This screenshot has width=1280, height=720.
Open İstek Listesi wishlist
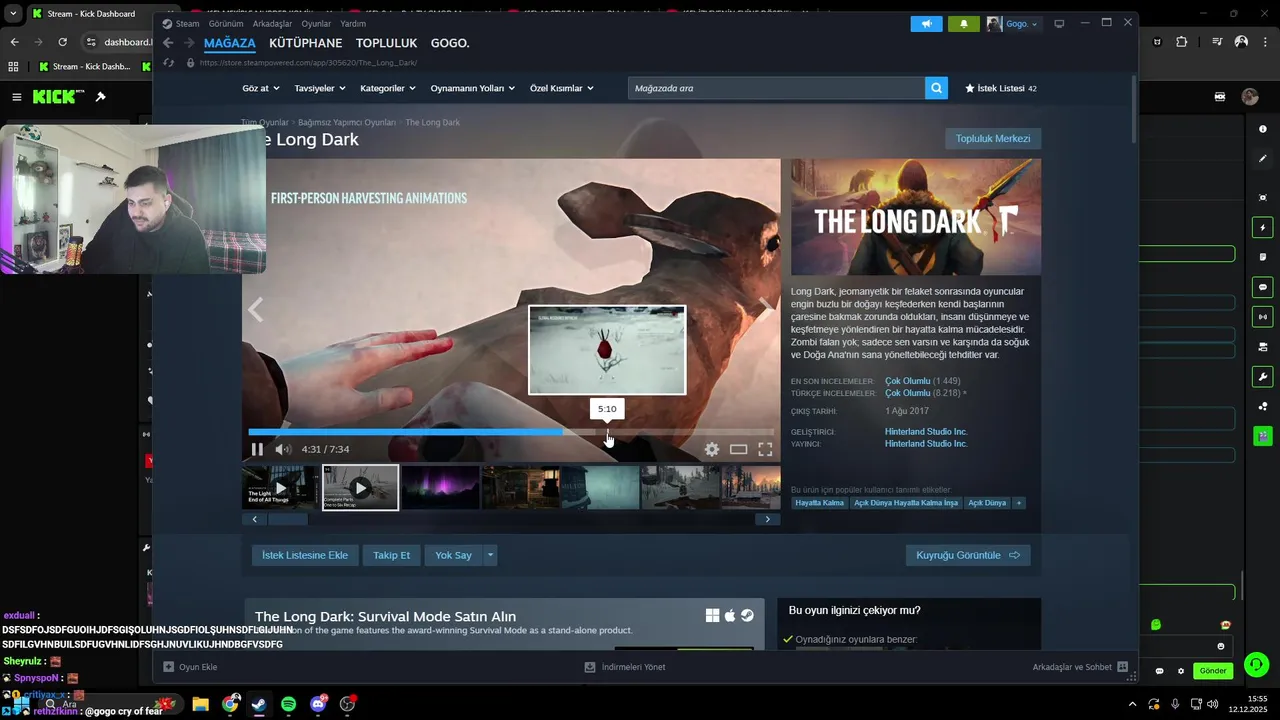point(1000,88)
